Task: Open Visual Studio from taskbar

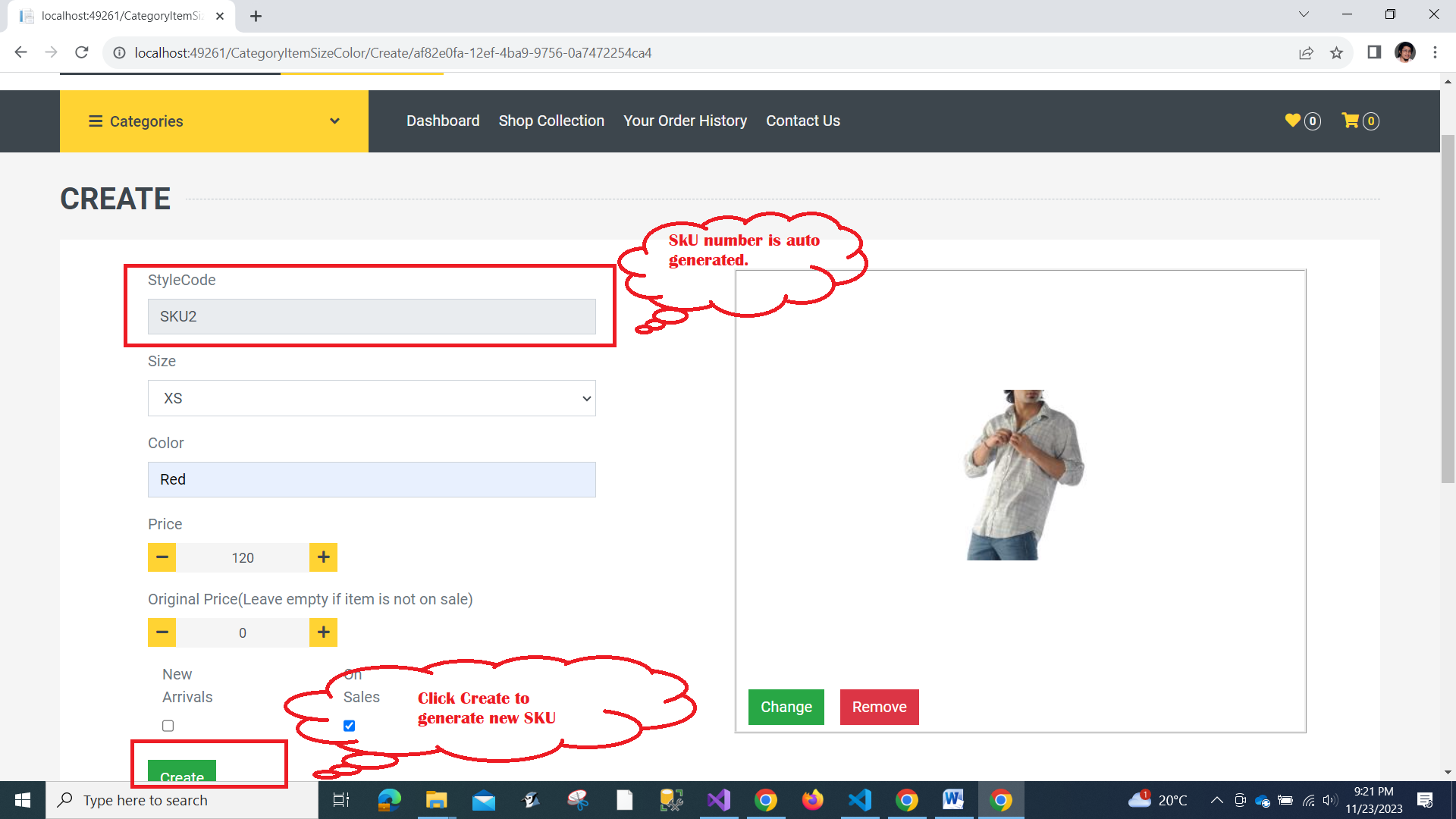Action: tap(718, 800)
